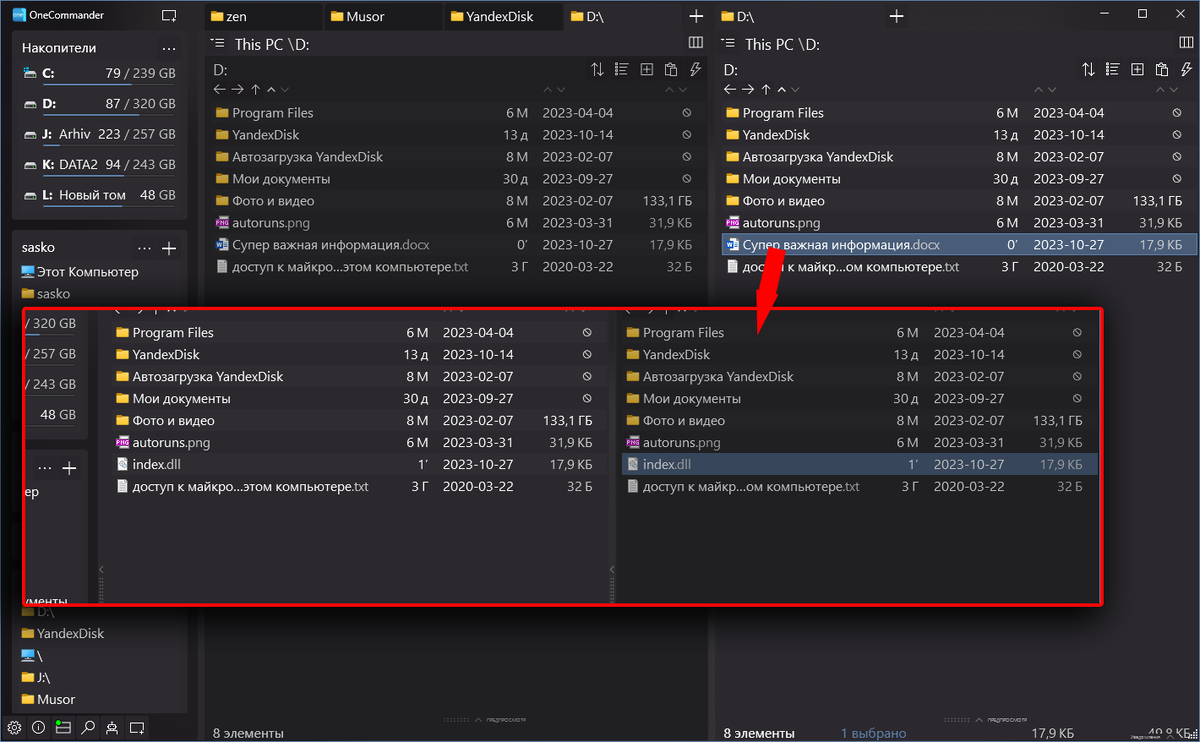Open sasko folder in sidebar
This screenshot has width=1200, height=742.
tap(45, 294)
